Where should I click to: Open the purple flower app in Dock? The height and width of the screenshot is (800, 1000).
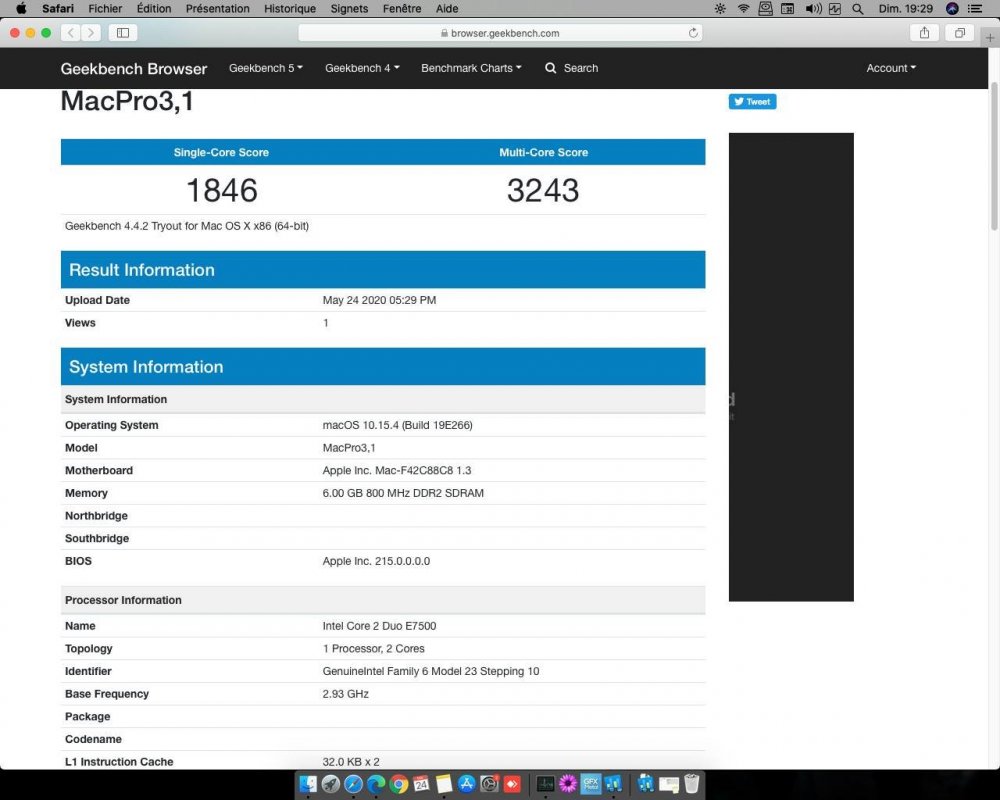click(568, 783)
